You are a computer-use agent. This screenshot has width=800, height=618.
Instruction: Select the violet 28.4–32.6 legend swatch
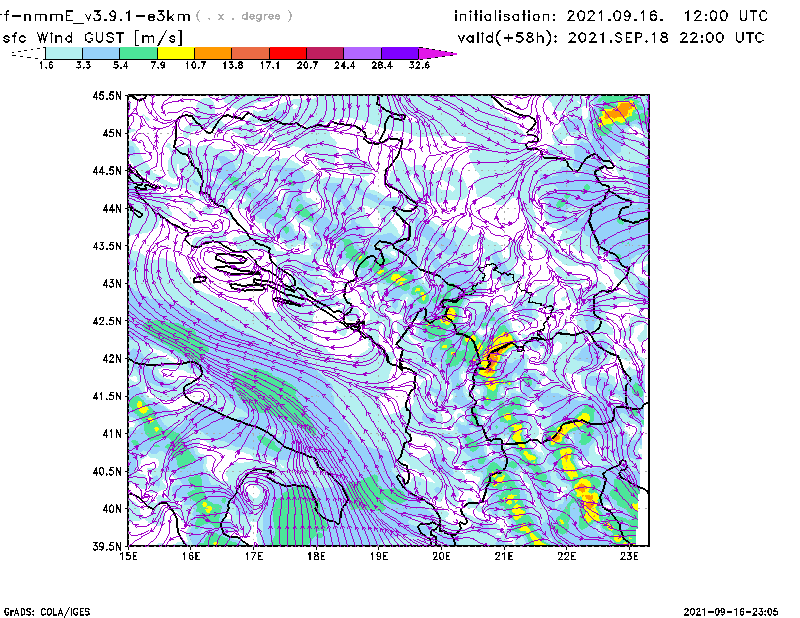pyautogui.click(x=399, y=53)
